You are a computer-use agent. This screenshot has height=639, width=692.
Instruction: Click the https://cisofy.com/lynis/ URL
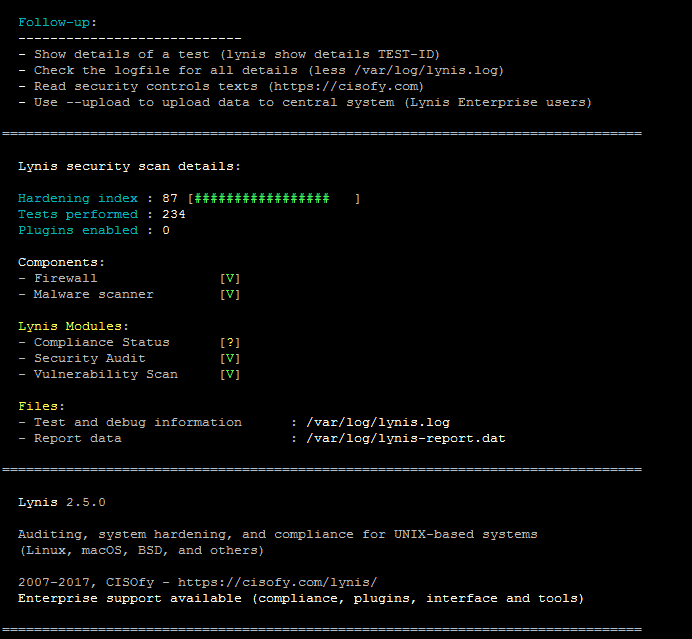pyautogui.click(x=278, y=583)
